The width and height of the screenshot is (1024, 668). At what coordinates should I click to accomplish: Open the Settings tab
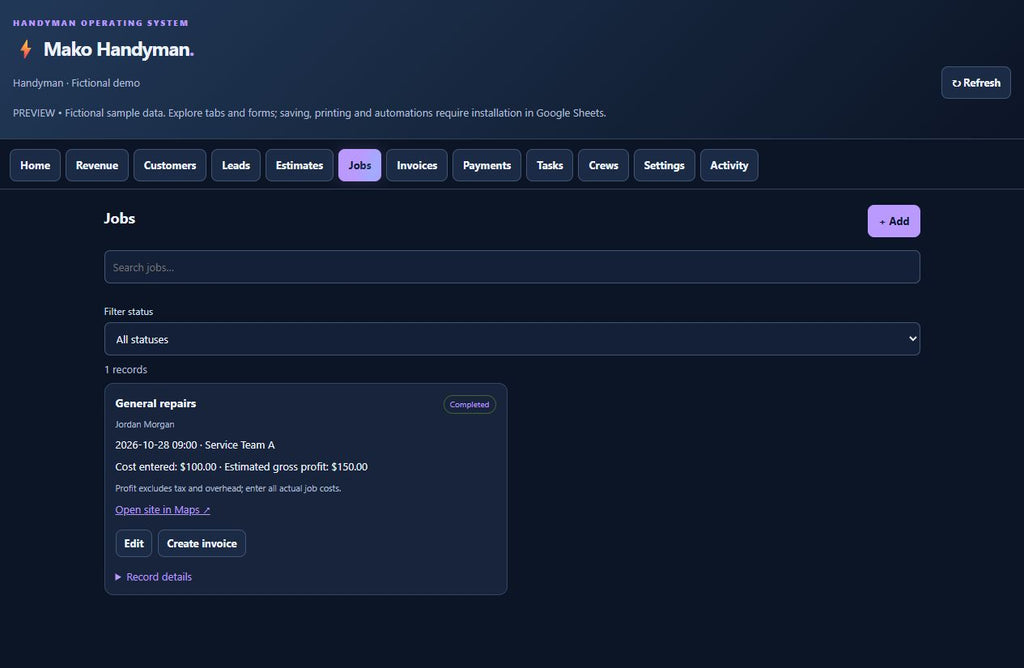tap(664, 165)
